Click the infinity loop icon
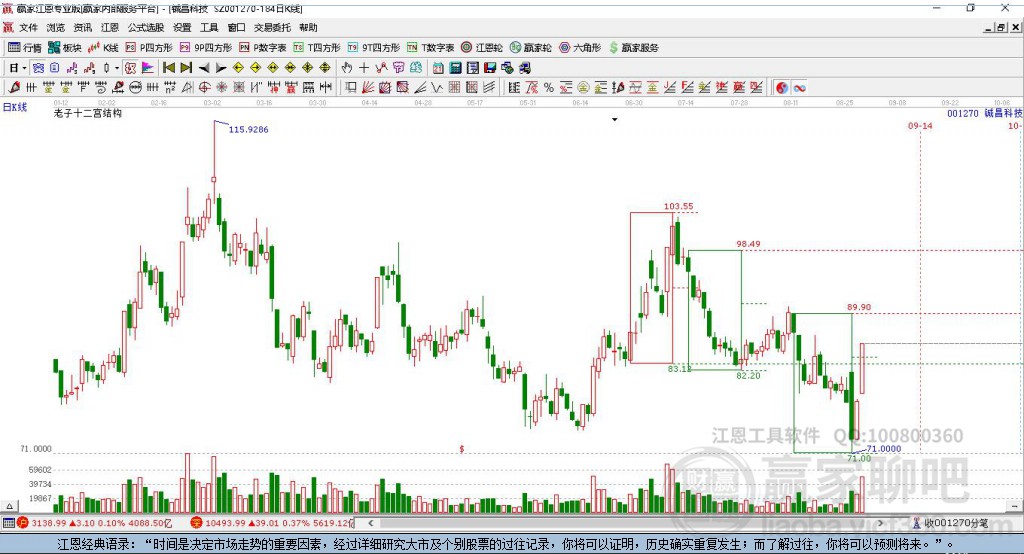Image resolution: width=1024 pixels, height=554 pixels. pos(799,88)
